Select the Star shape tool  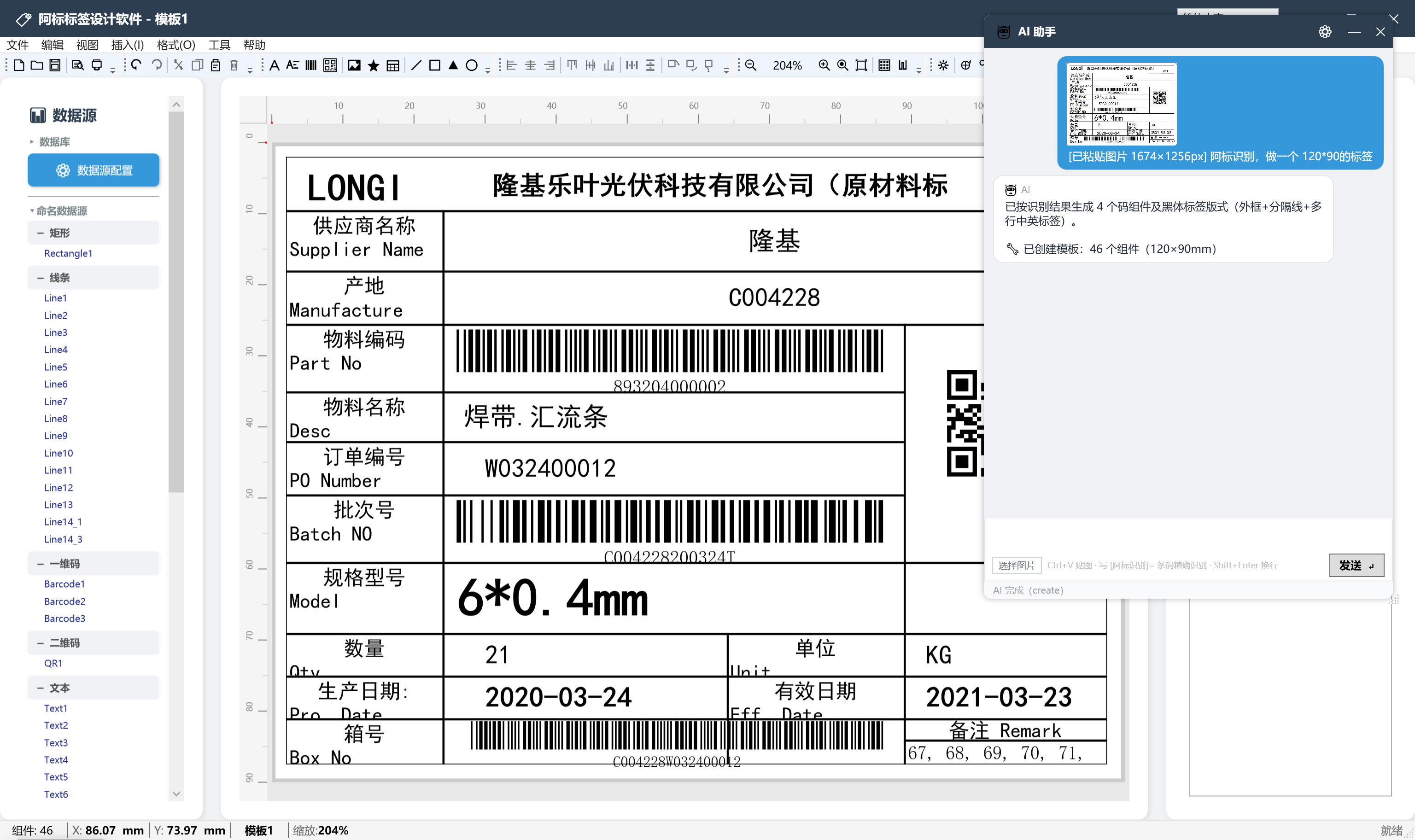pos(374,65)
